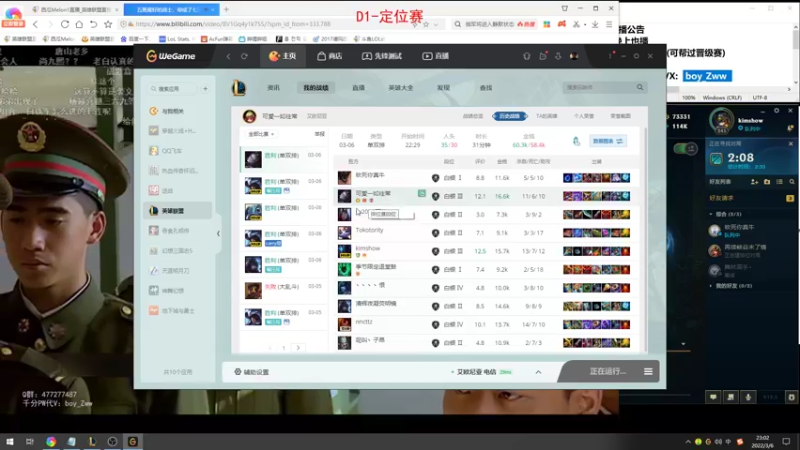This screenshot has height=450, width=800.
Task: Go back using the WeGame back arrow
Action: click(x=229, y=56)
